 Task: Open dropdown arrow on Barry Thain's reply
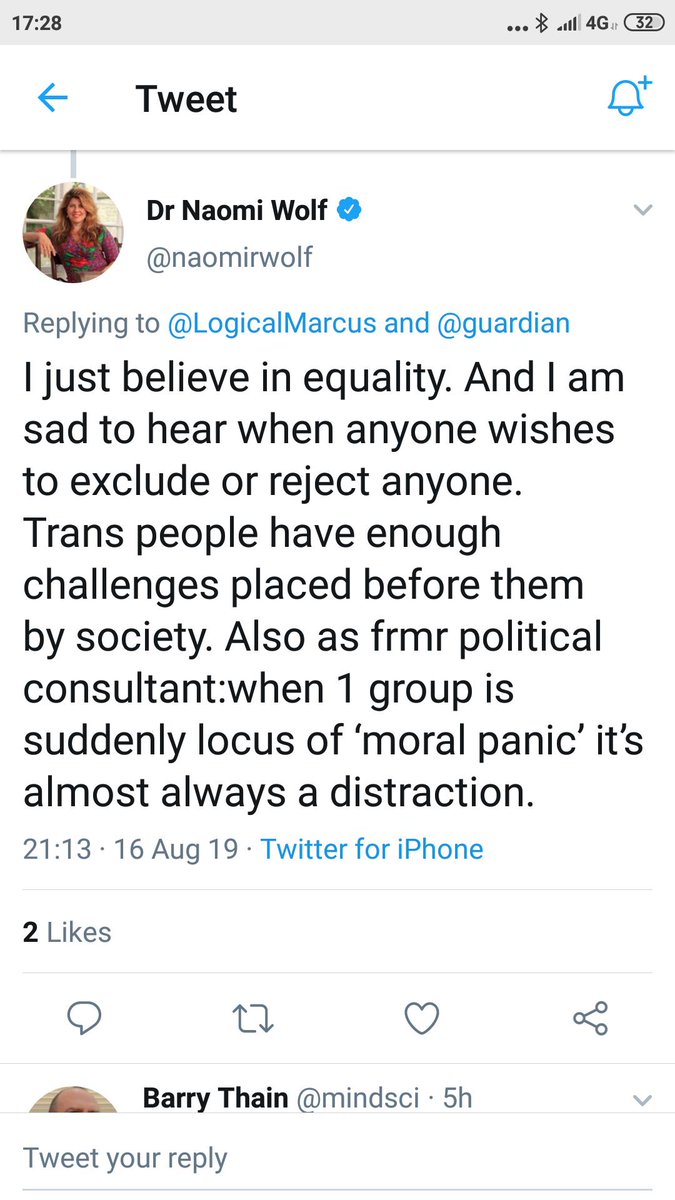pos(643,1101)
